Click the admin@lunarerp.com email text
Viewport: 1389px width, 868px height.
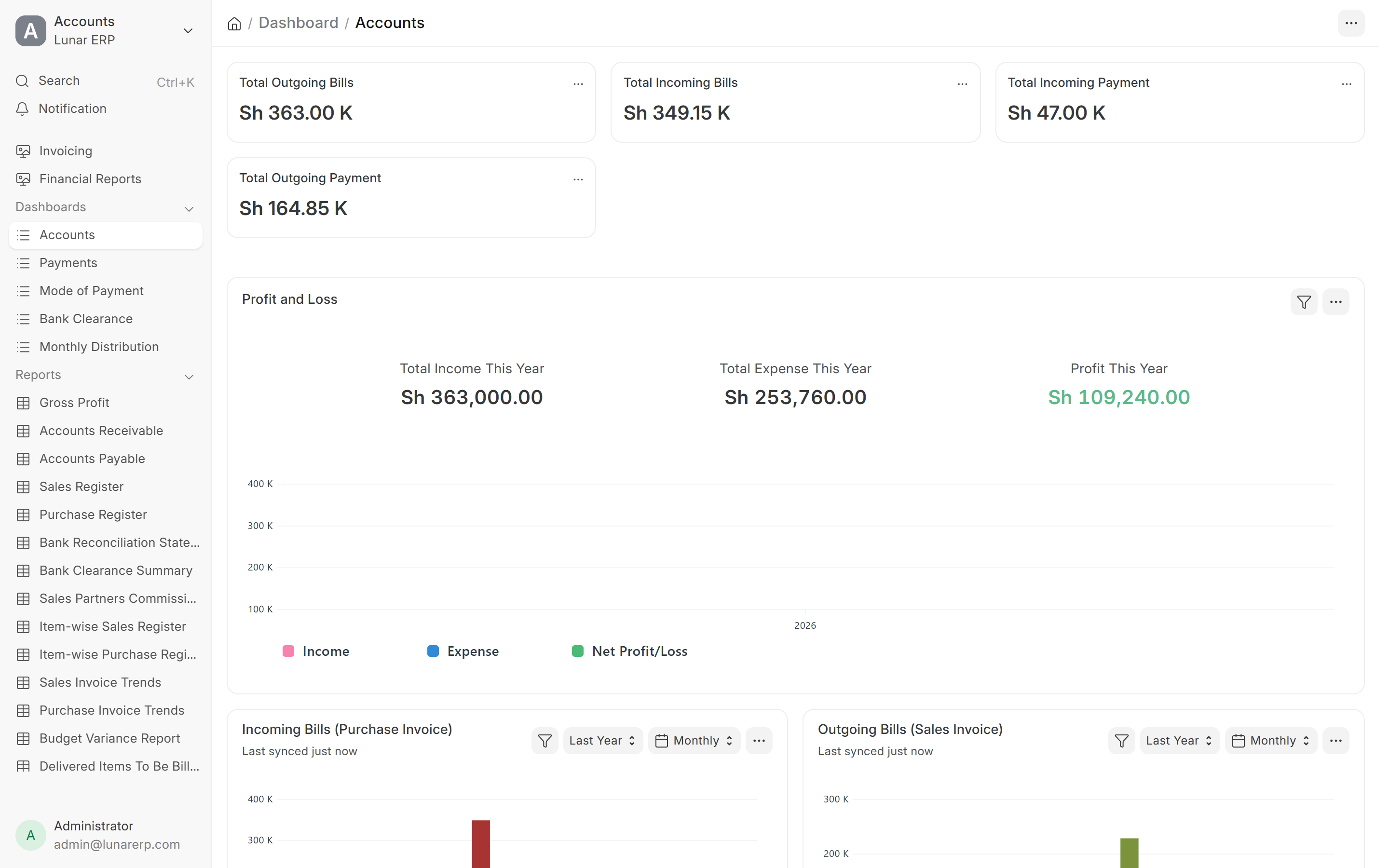click(117, 844)
